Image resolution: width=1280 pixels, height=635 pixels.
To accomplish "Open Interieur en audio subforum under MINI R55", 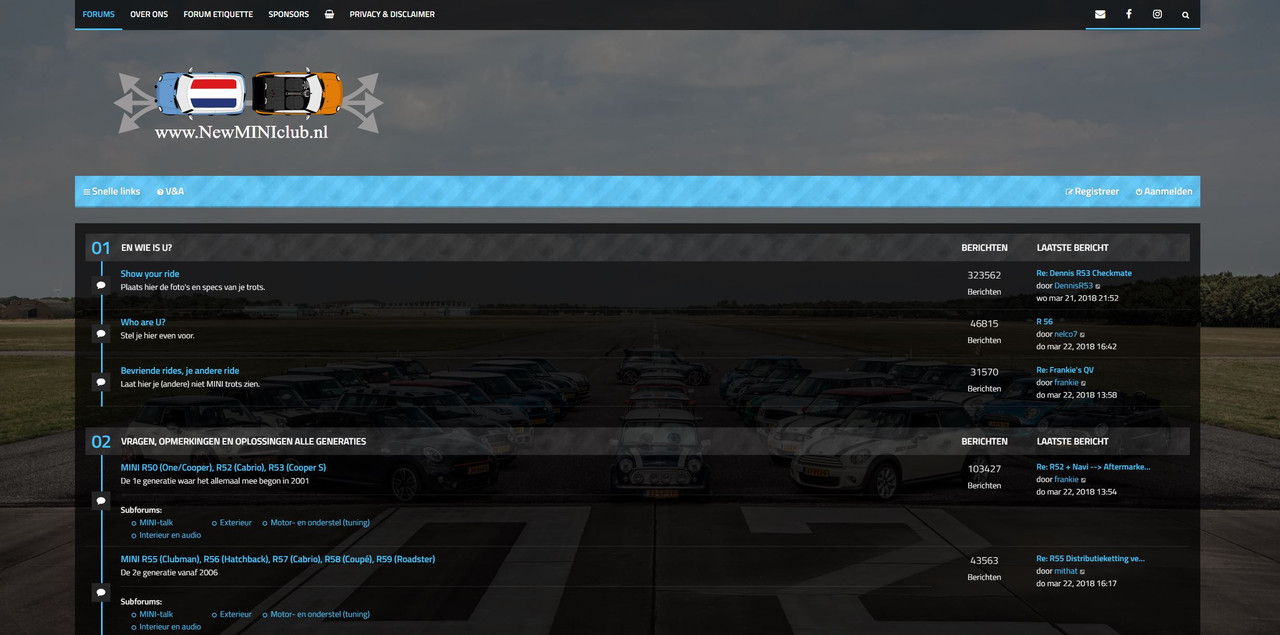I will 170,627.
